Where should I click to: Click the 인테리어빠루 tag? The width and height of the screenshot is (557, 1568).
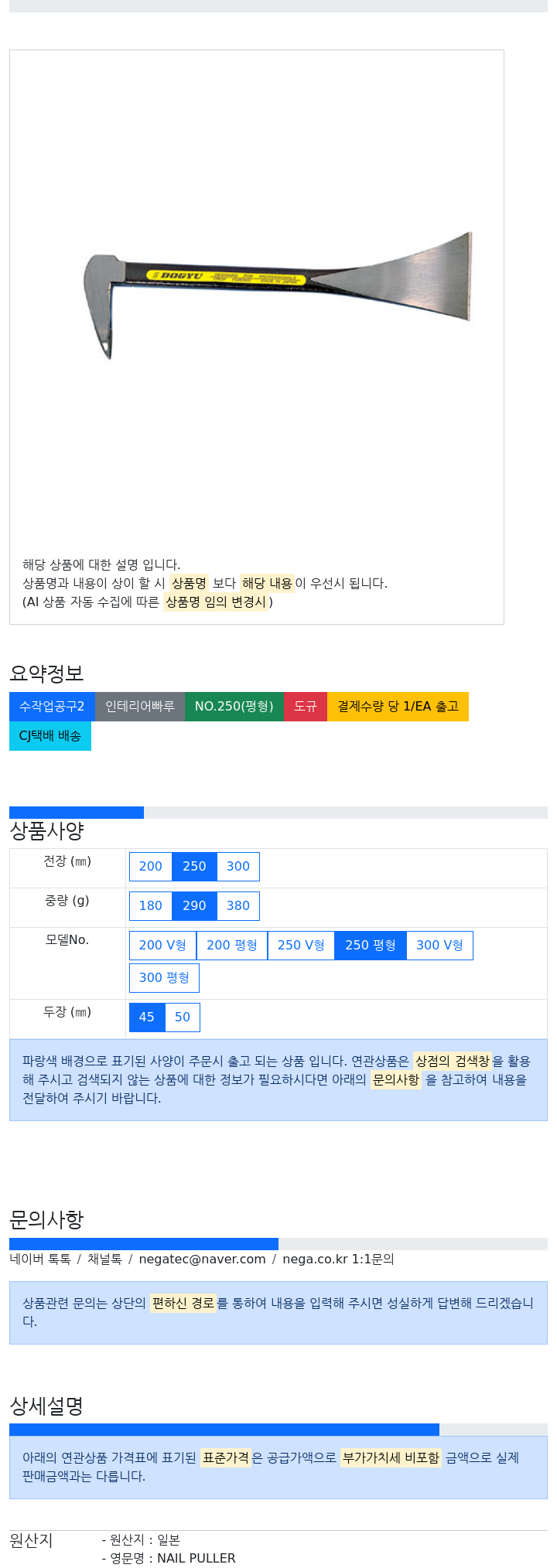click(140, 707)
